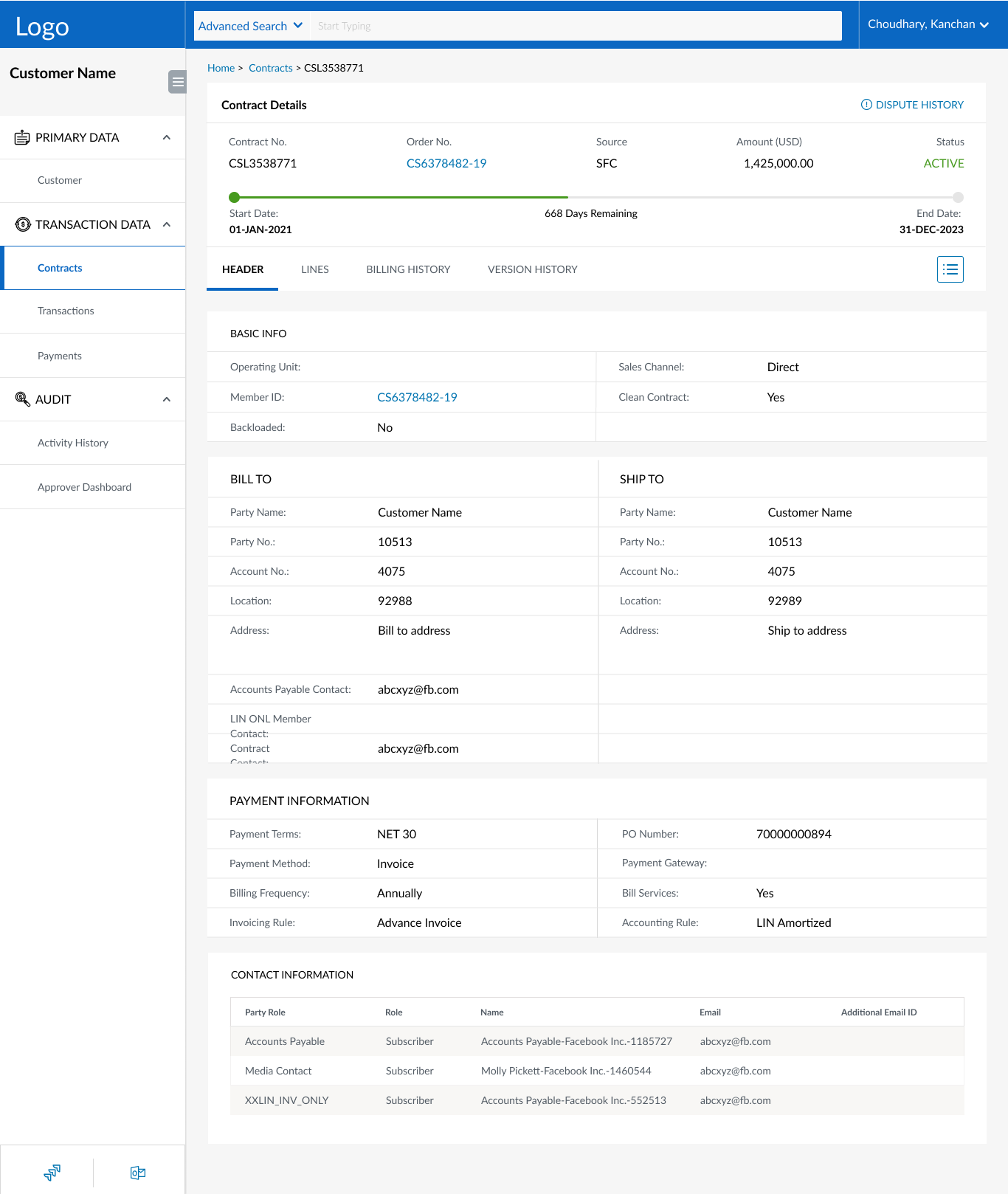Select the Media Contact row
Screen dimensions: 1008x1194
coord(597,1071)
